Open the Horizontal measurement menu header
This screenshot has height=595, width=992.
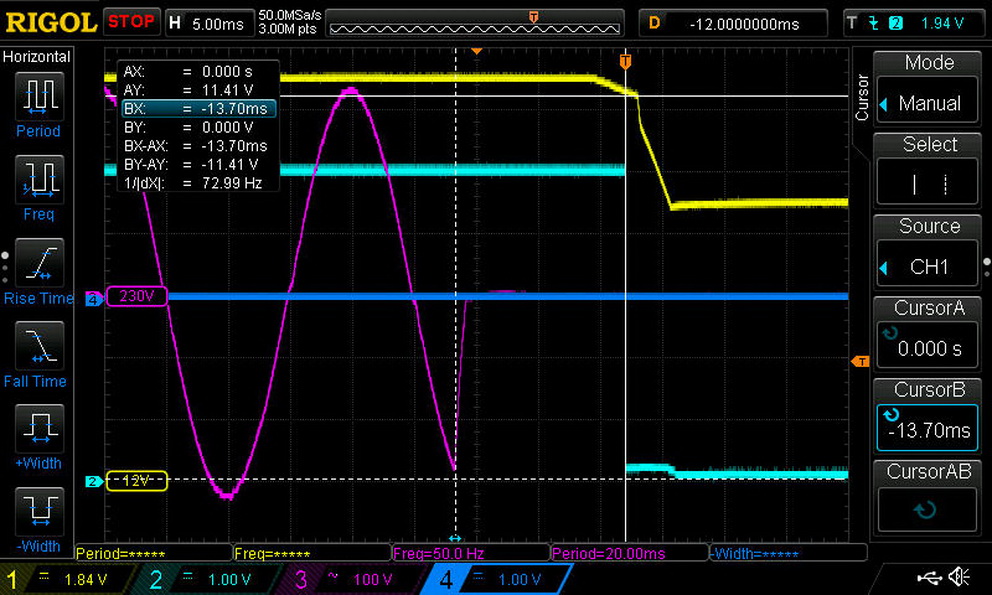pyautogui.click(x=37, y=57)
